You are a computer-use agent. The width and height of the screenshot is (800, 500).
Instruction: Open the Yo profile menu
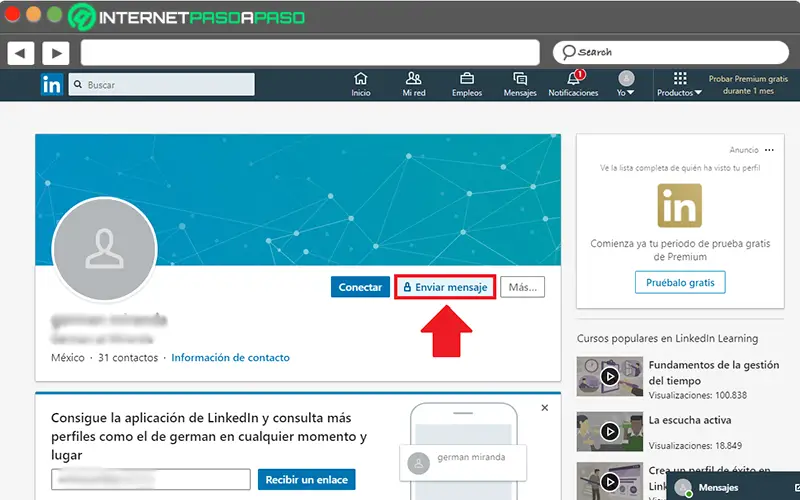(x=626, y=84)
